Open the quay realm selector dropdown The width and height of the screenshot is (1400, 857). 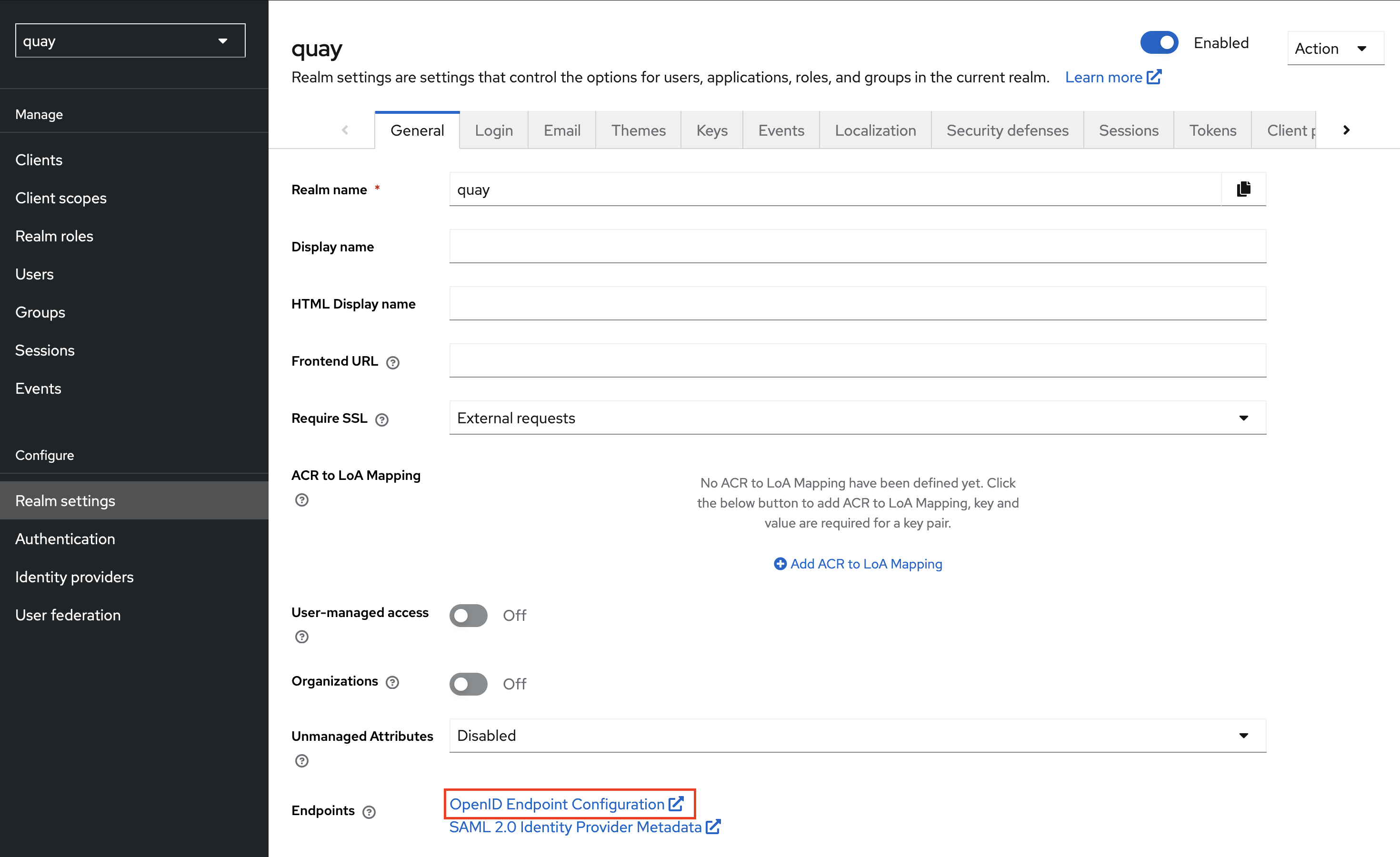coord(130,41)
